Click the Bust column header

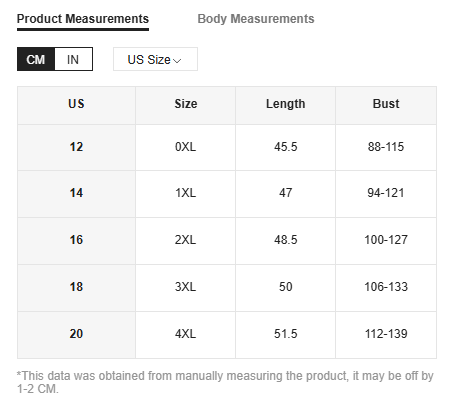click(x=386, y=104)
